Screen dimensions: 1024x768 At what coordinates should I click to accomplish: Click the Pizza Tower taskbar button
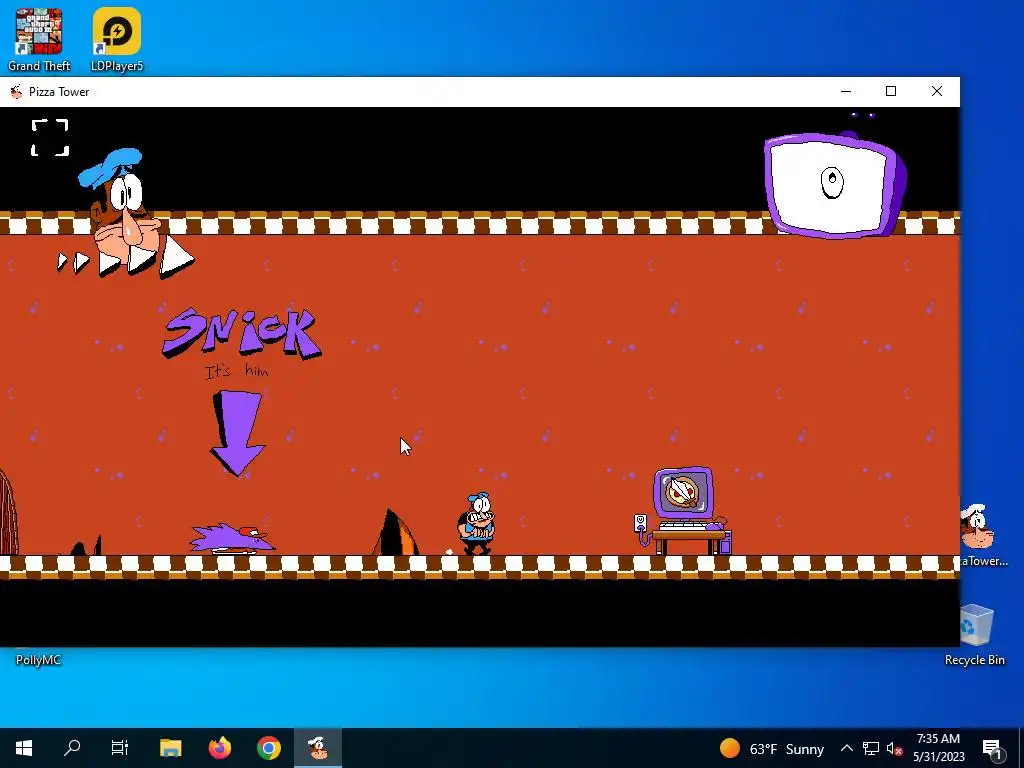tap(317, 748)
